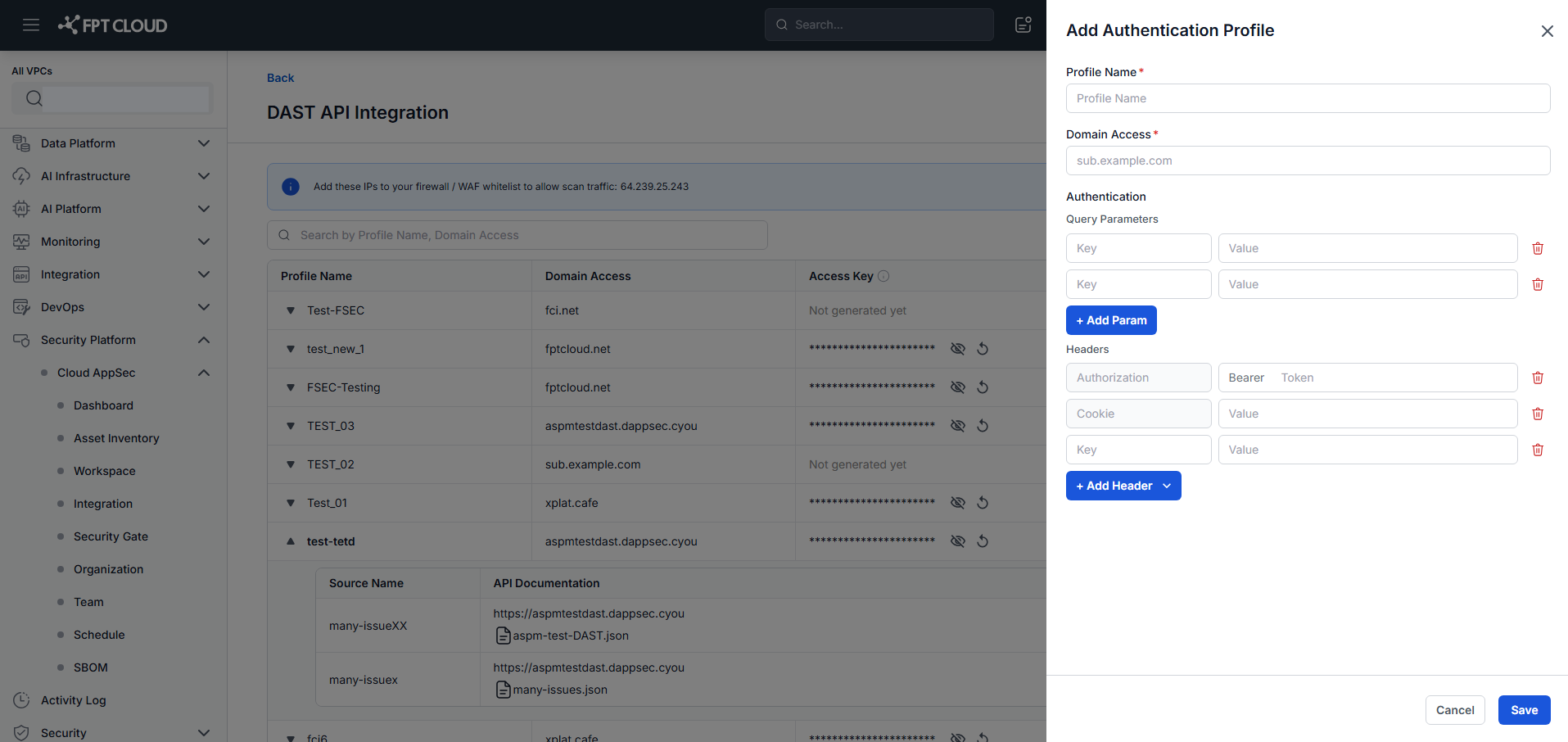
Task: Regenerate the access key for Test_01
Action: (x=983, y=503)
